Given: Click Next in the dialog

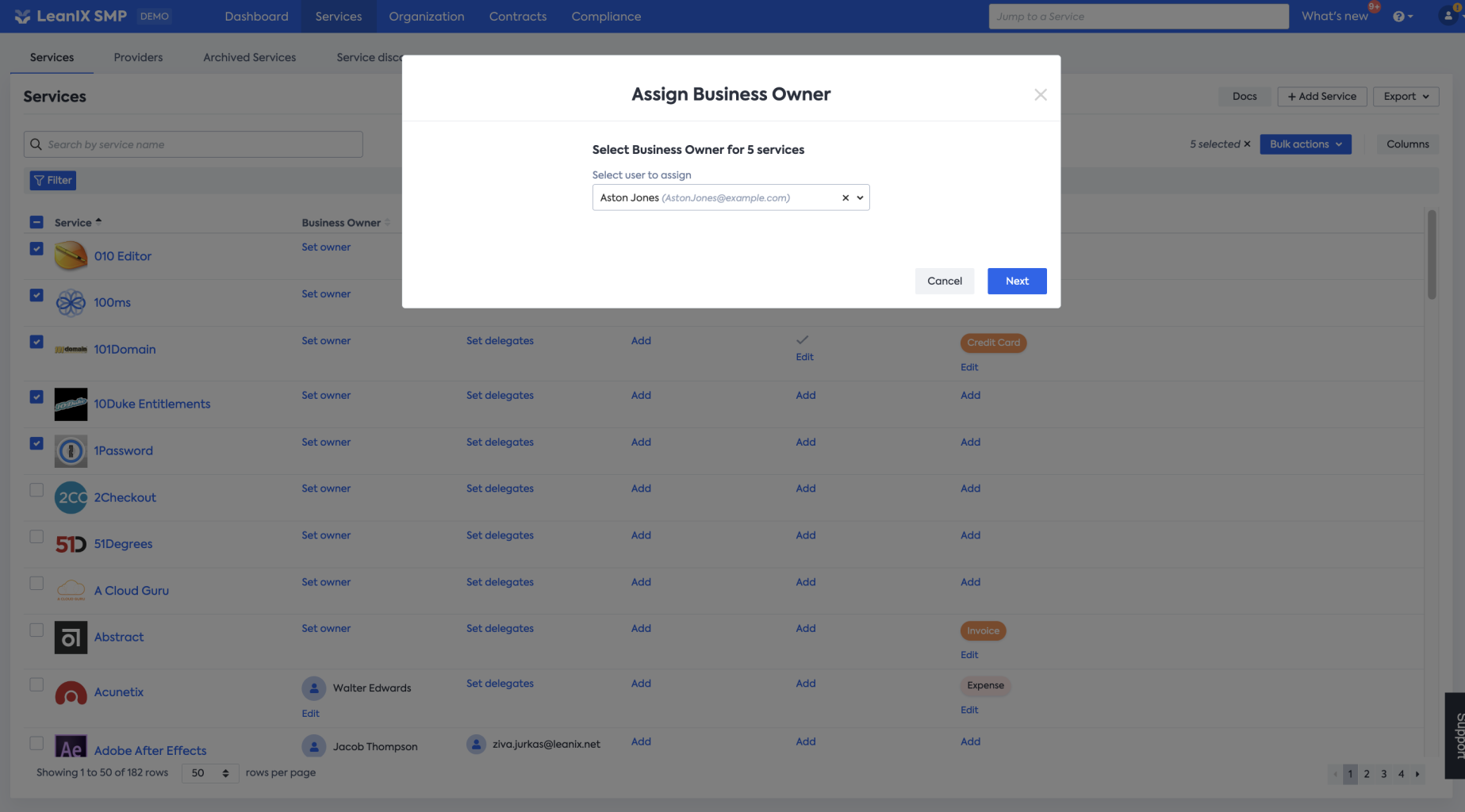Looking at the screenshot, I should [x=1017, y=281].
